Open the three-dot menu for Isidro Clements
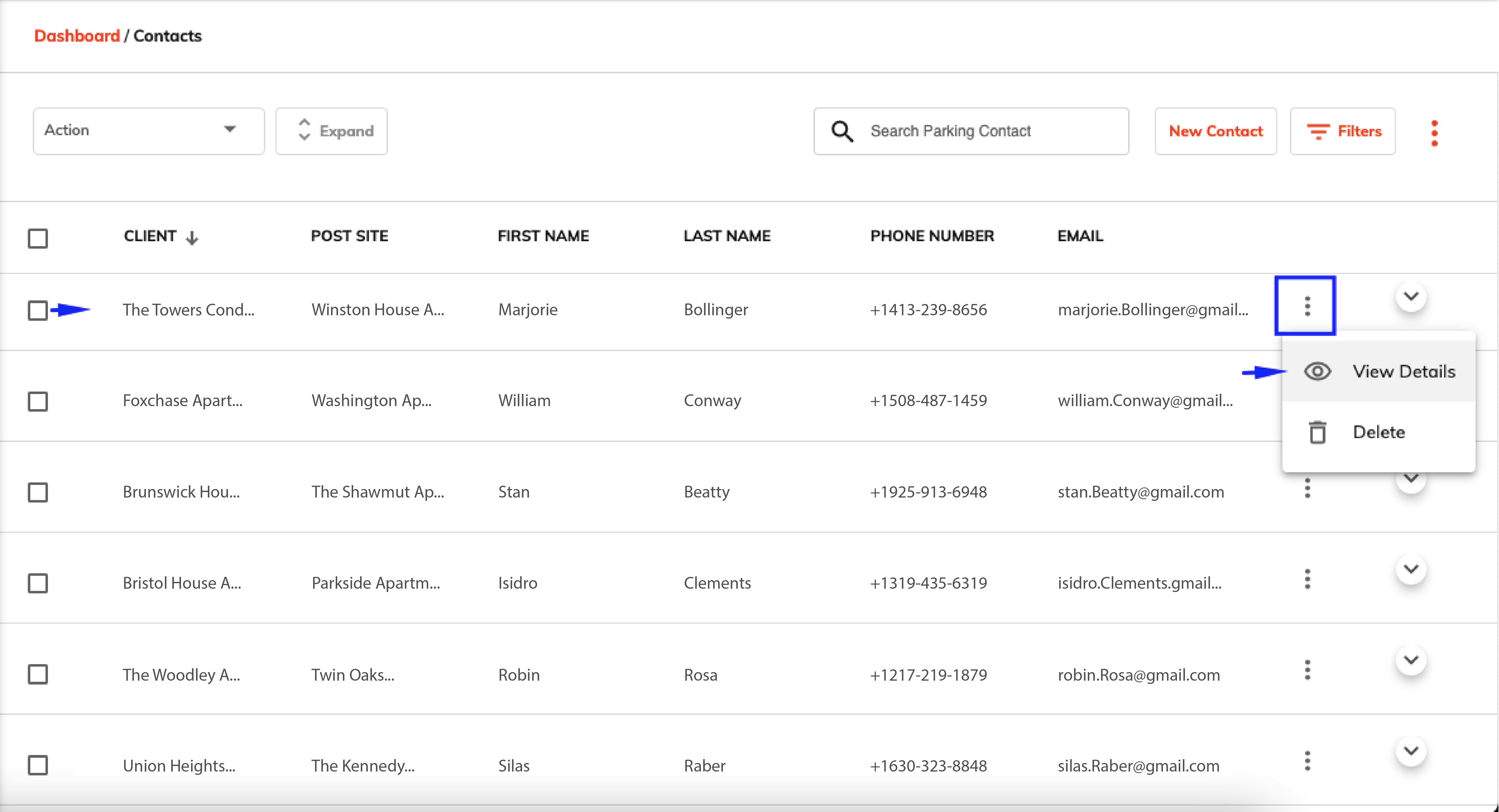 coord(1307,579)
